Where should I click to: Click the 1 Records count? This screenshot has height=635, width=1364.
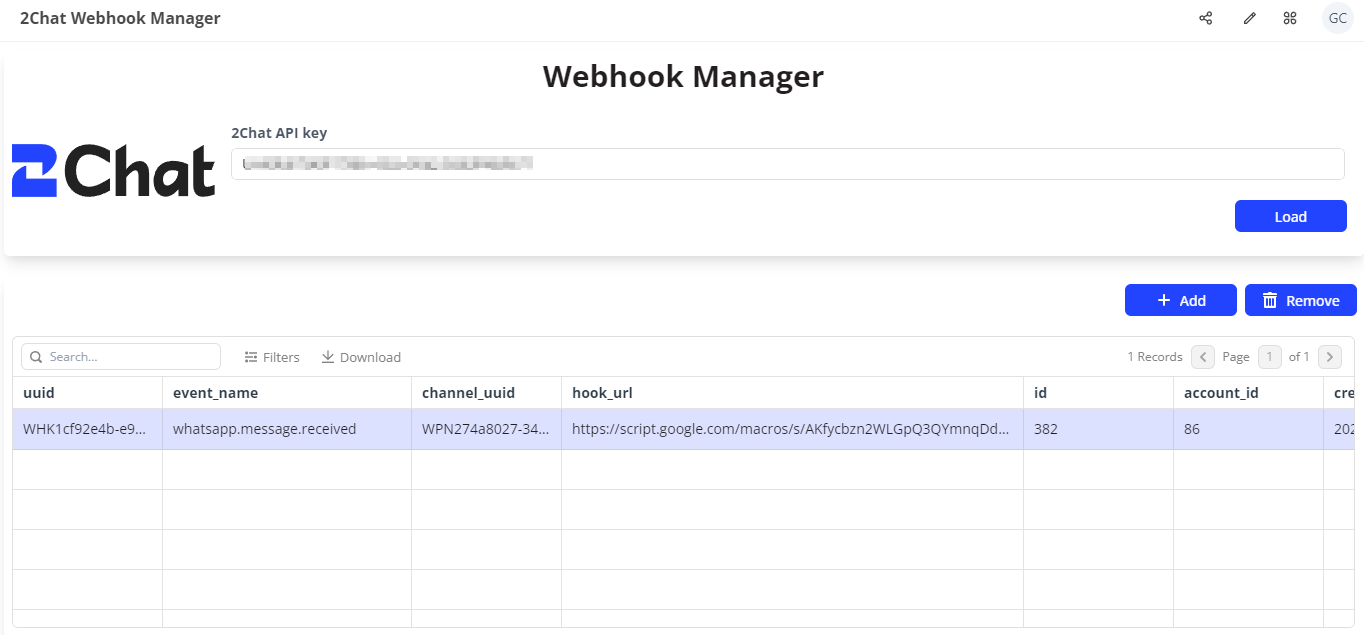1155,357
